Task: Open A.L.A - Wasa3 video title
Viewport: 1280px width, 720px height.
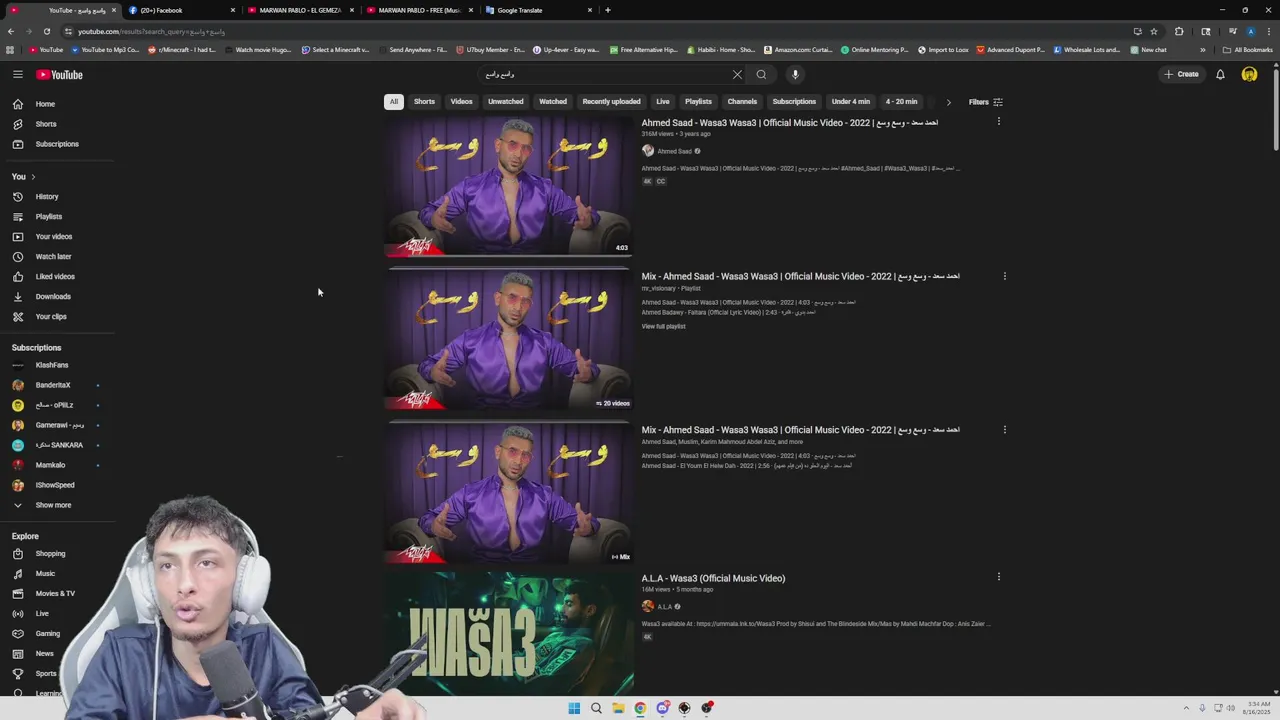Action: coord(713,578)
